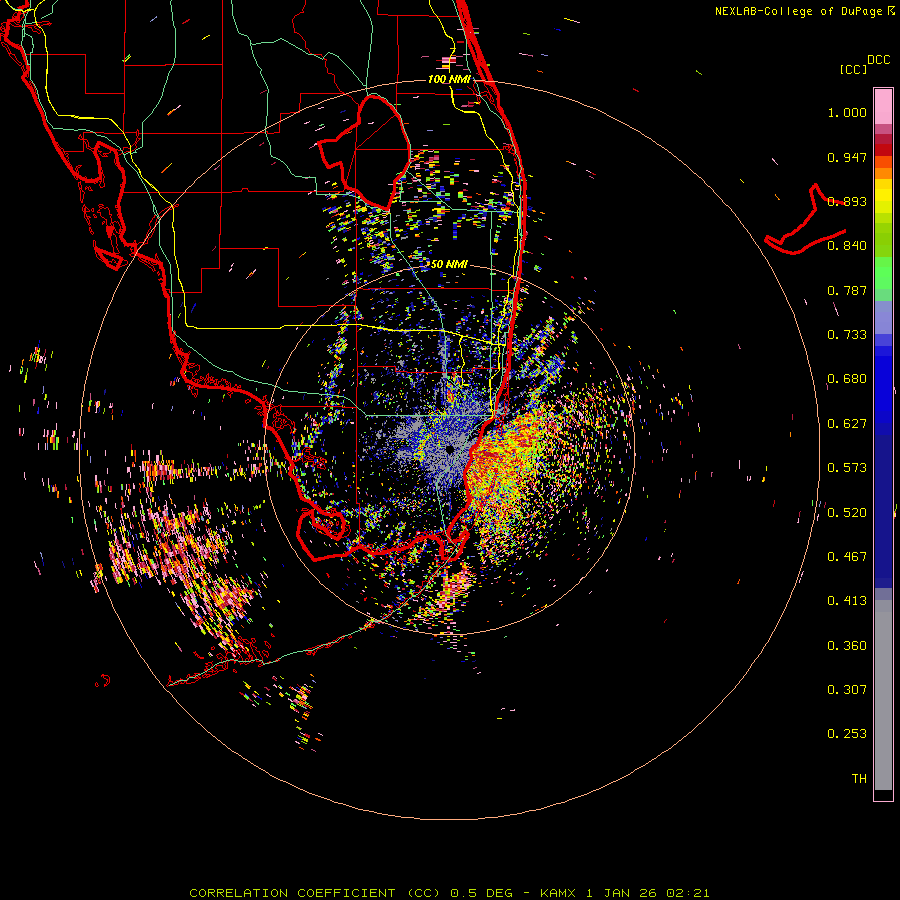
Task: Click the 0.413 scale value
Action: 847,601
